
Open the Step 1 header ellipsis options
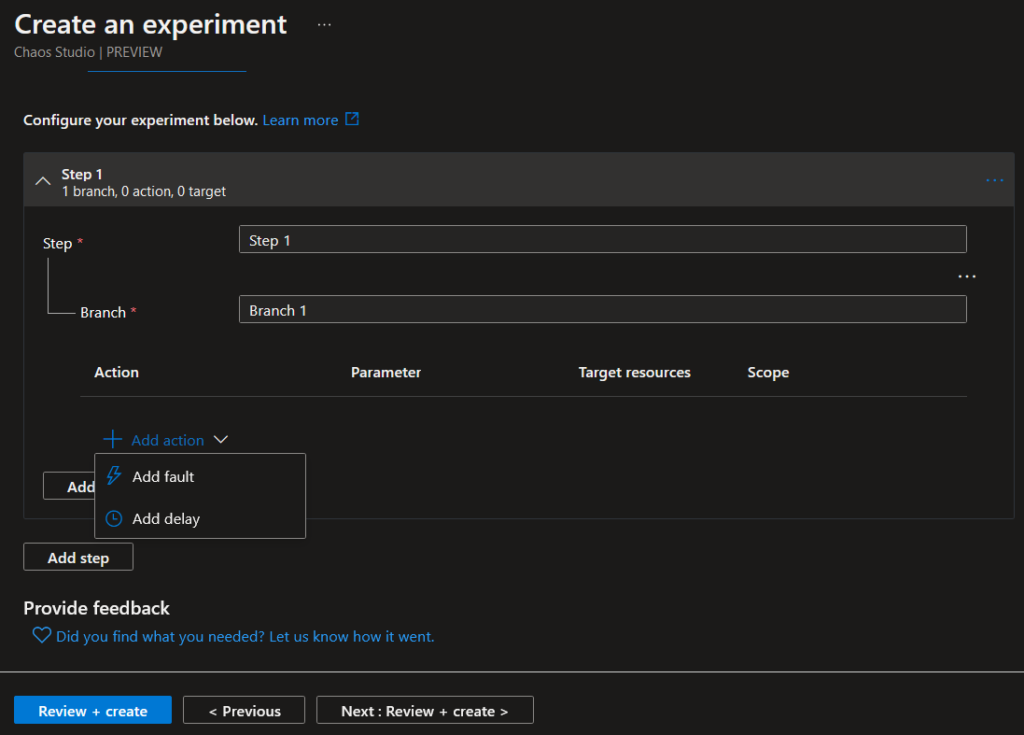[x=995, y=180]
